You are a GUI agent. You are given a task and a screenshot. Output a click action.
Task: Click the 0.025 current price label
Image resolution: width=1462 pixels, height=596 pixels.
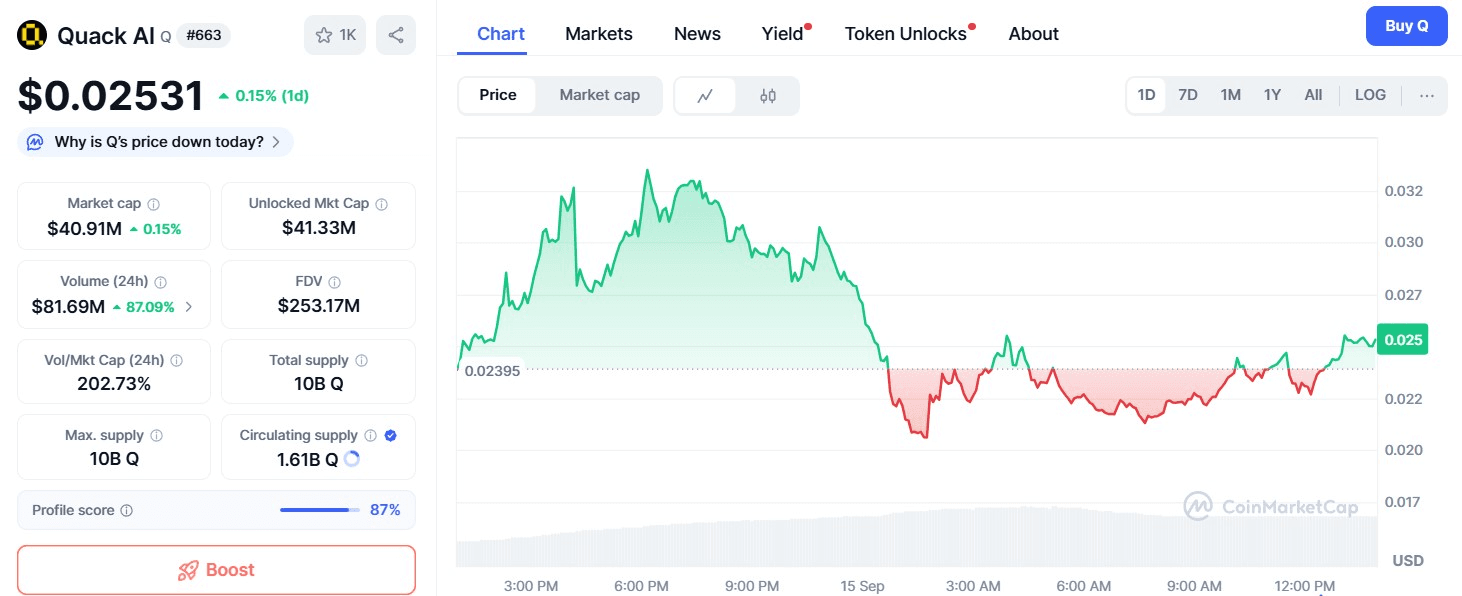[1403, 340]
